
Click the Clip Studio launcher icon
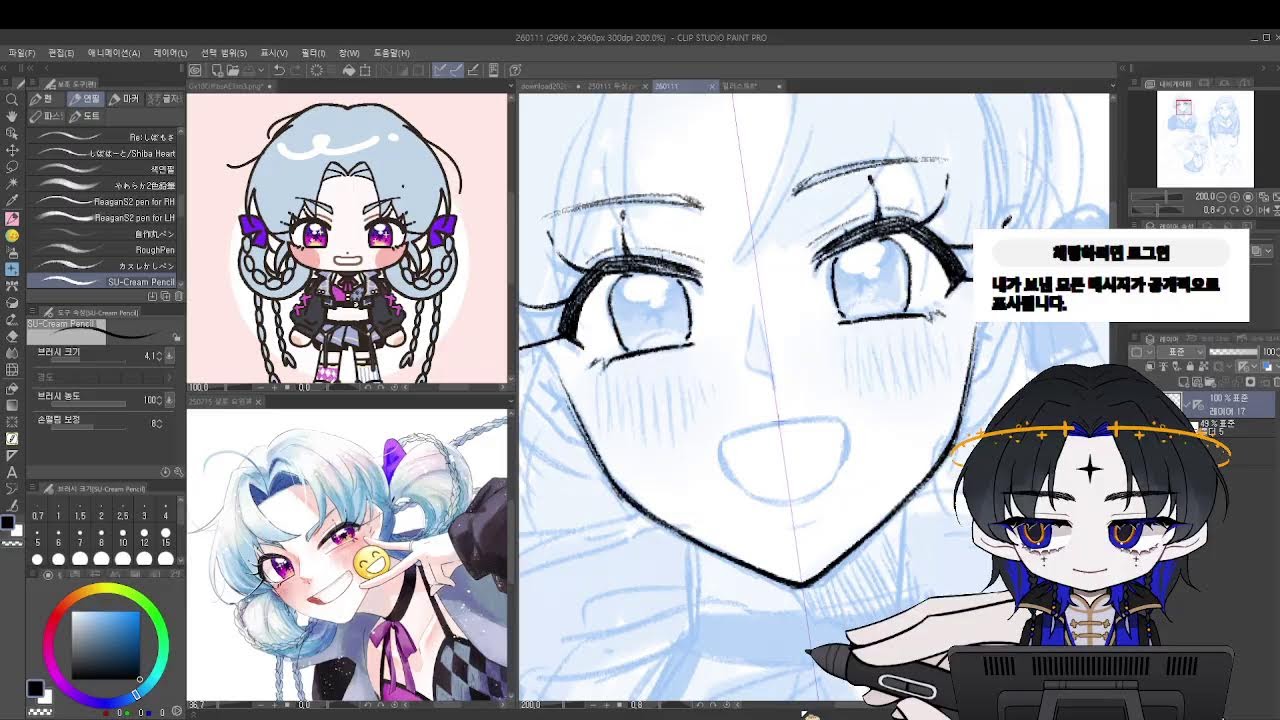(x=196, y=70)
